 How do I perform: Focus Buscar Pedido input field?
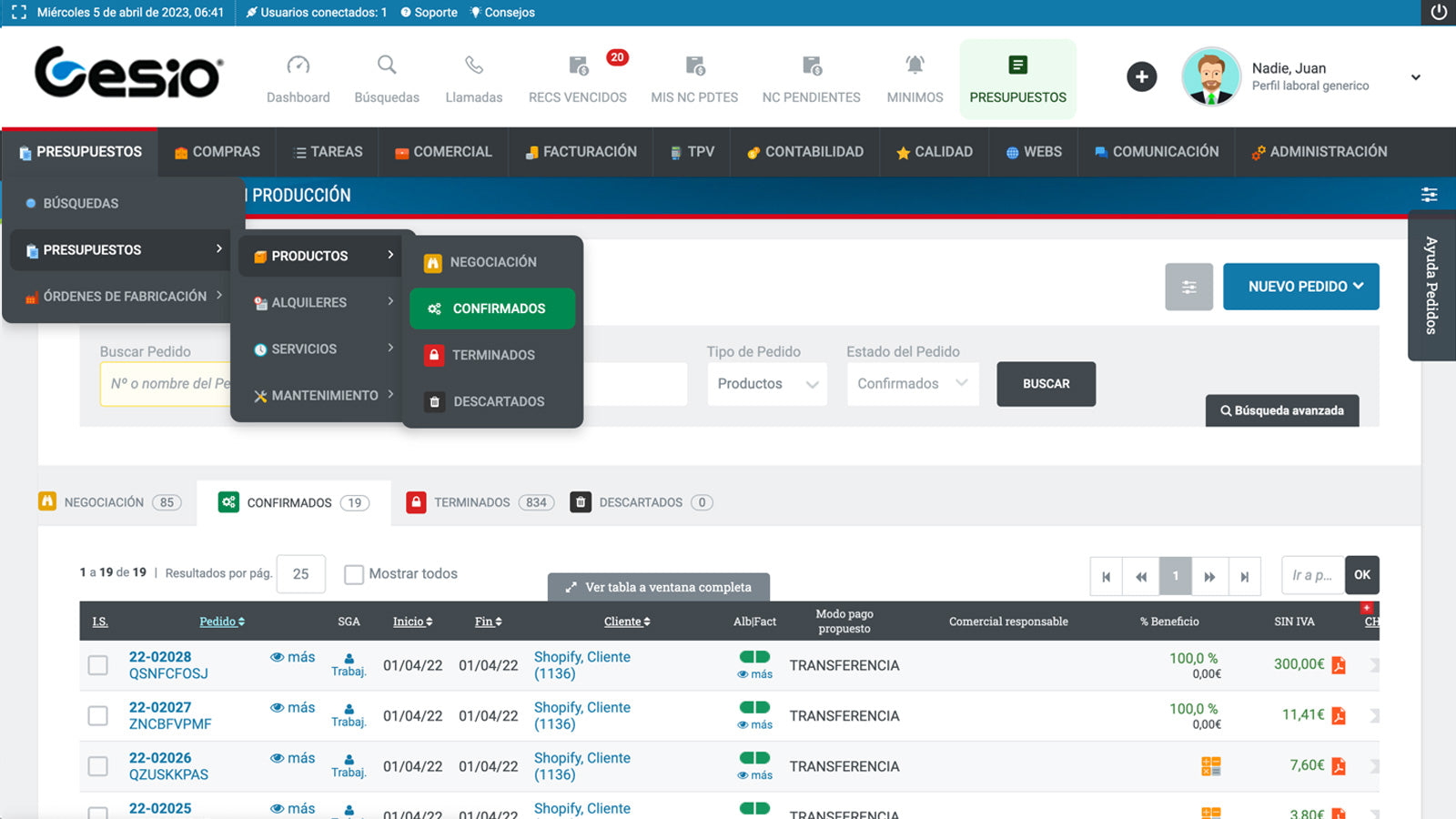tap(165, 384)
